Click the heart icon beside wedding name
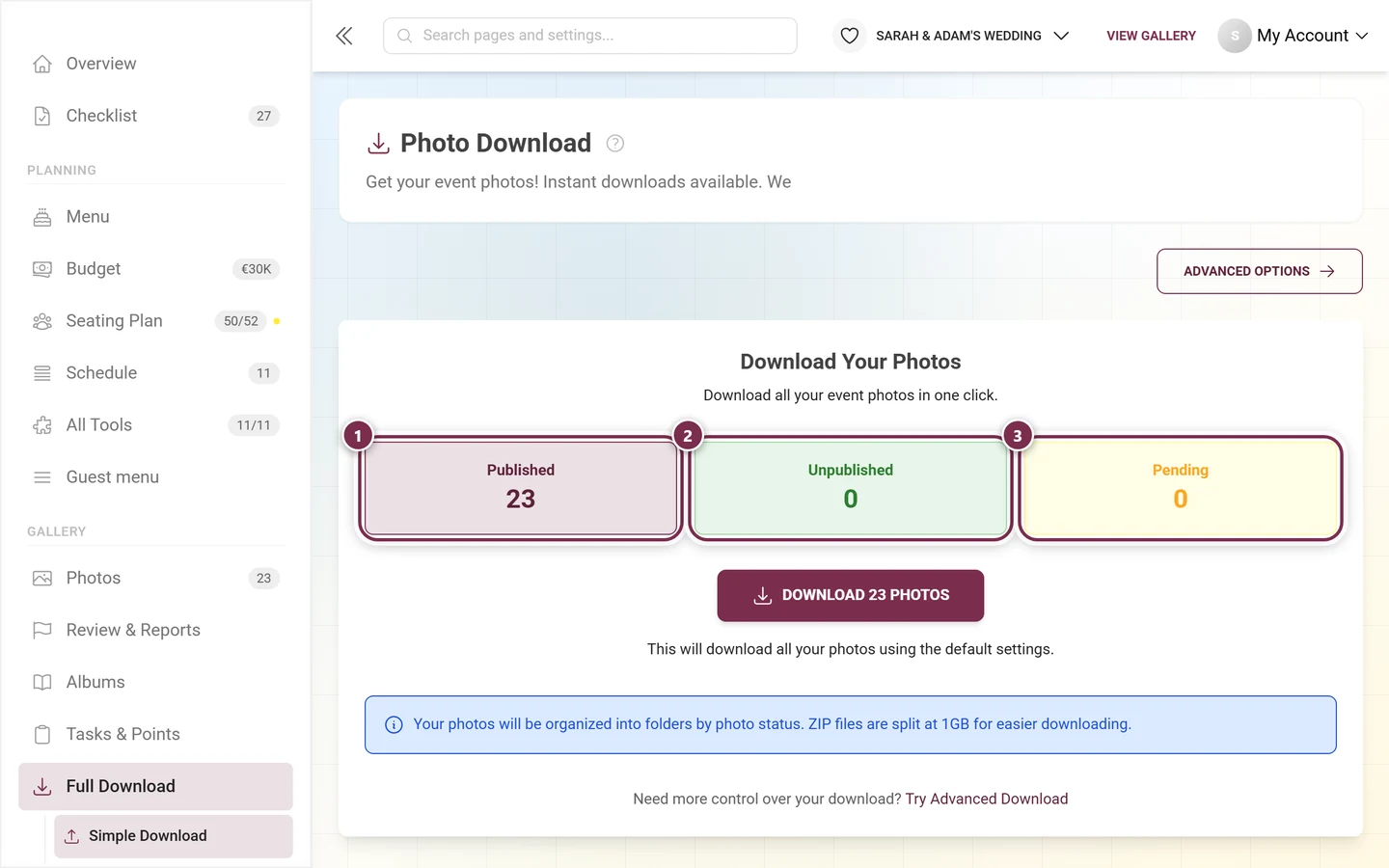Image resolution: width=1389 pixels, height=868 pixels. [849, 36]
